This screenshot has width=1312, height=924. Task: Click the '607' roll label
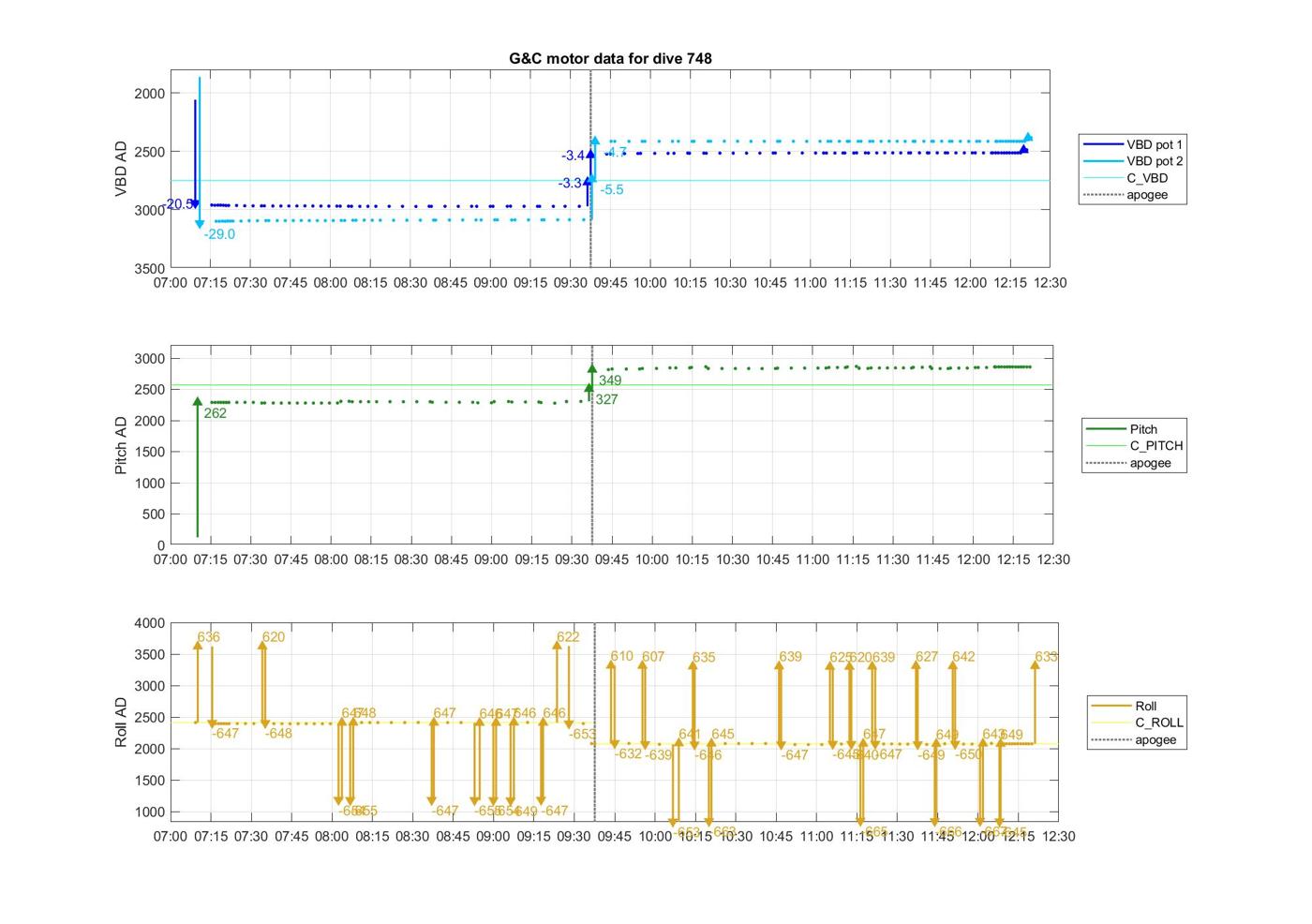(x=653, y=657)
